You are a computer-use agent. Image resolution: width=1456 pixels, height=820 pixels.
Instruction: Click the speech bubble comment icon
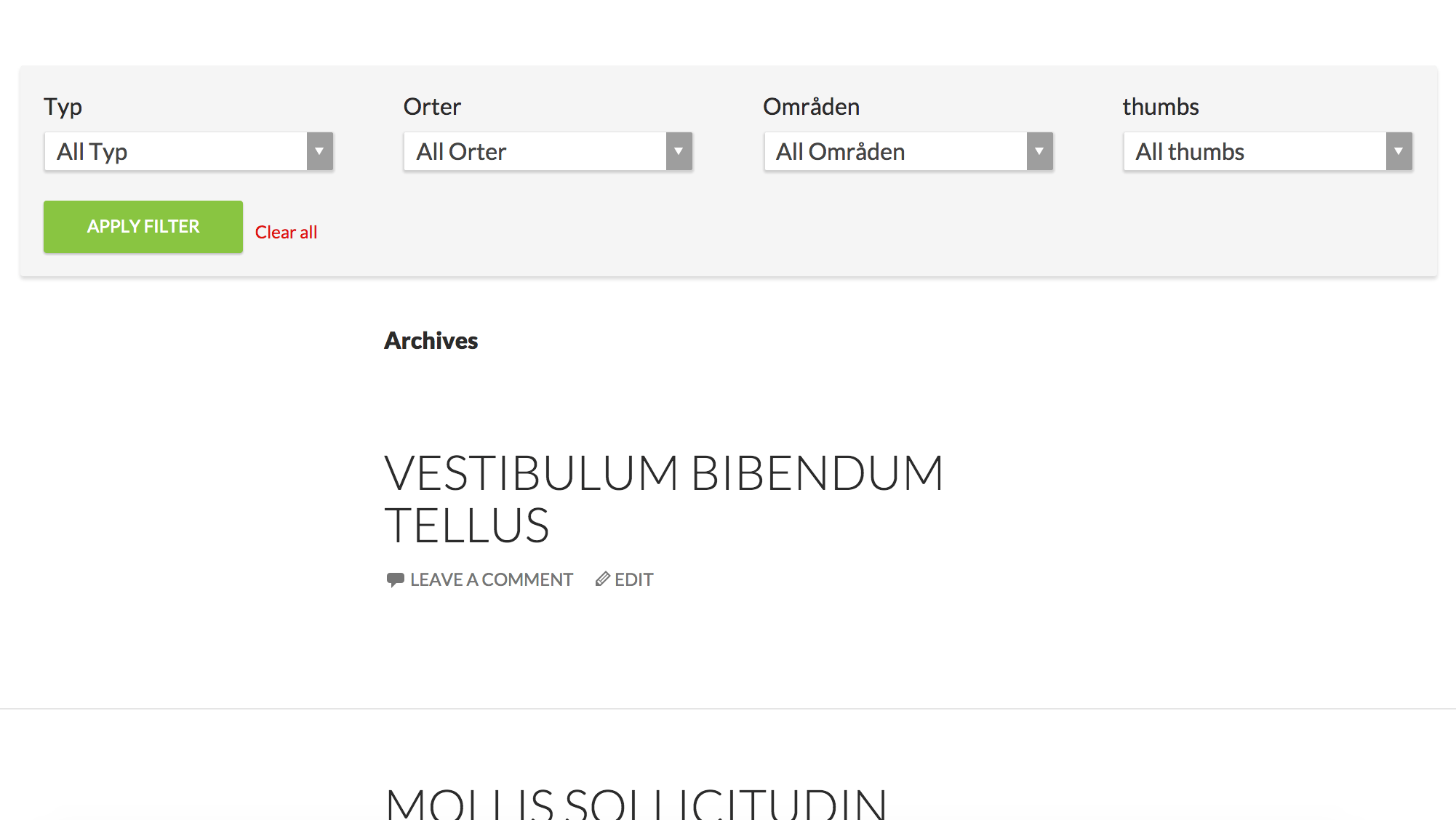point(396,579)
